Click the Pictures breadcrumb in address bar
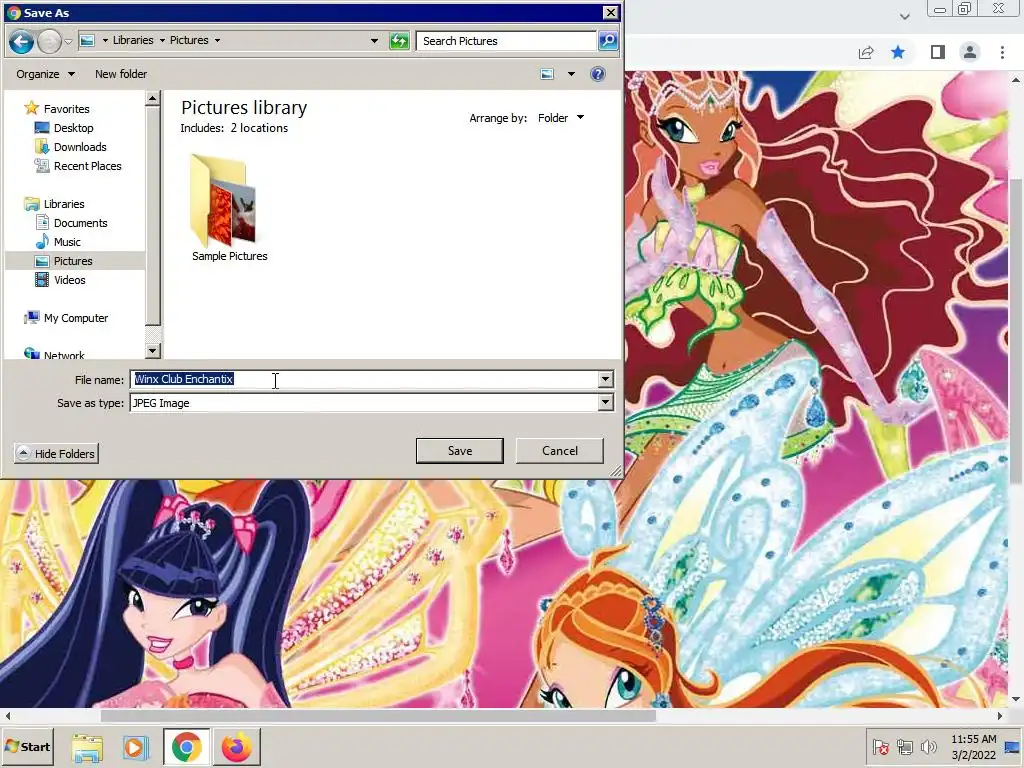1024x768 pixels. 189,40
